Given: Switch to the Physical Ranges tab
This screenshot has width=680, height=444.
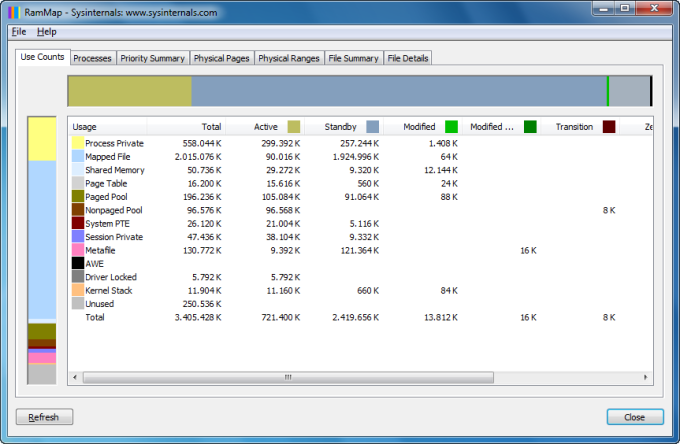Looking at the screenshot, I should 289,58.
